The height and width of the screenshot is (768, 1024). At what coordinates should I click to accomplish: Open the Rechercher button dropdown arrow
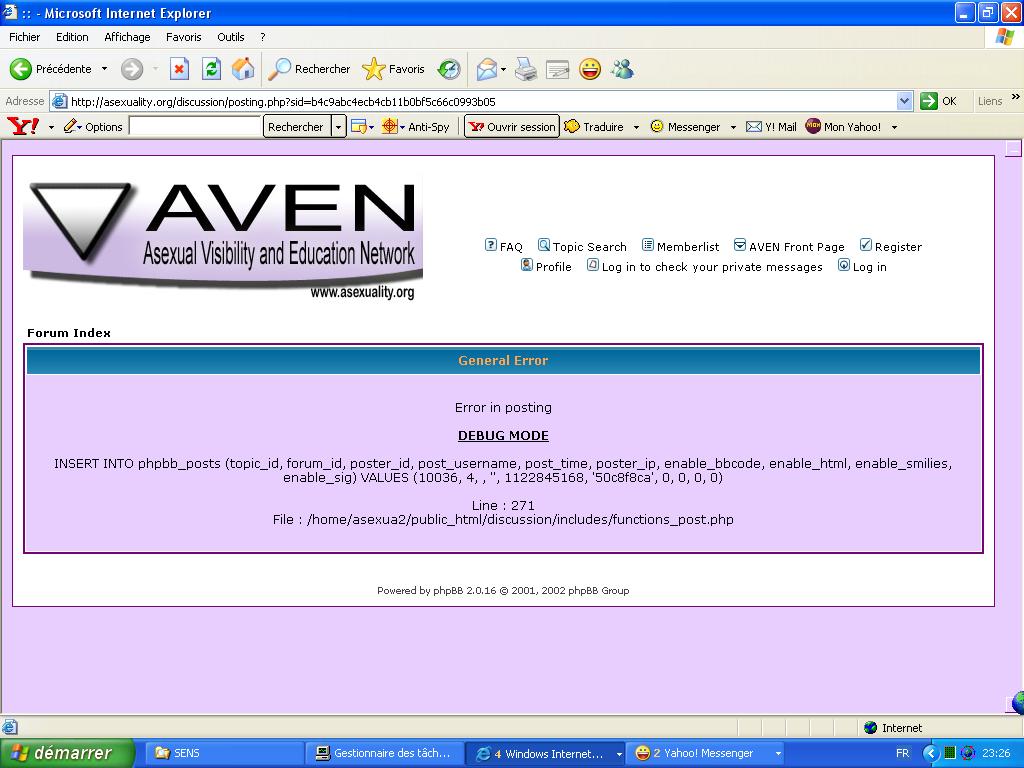[x=338, y=127]
